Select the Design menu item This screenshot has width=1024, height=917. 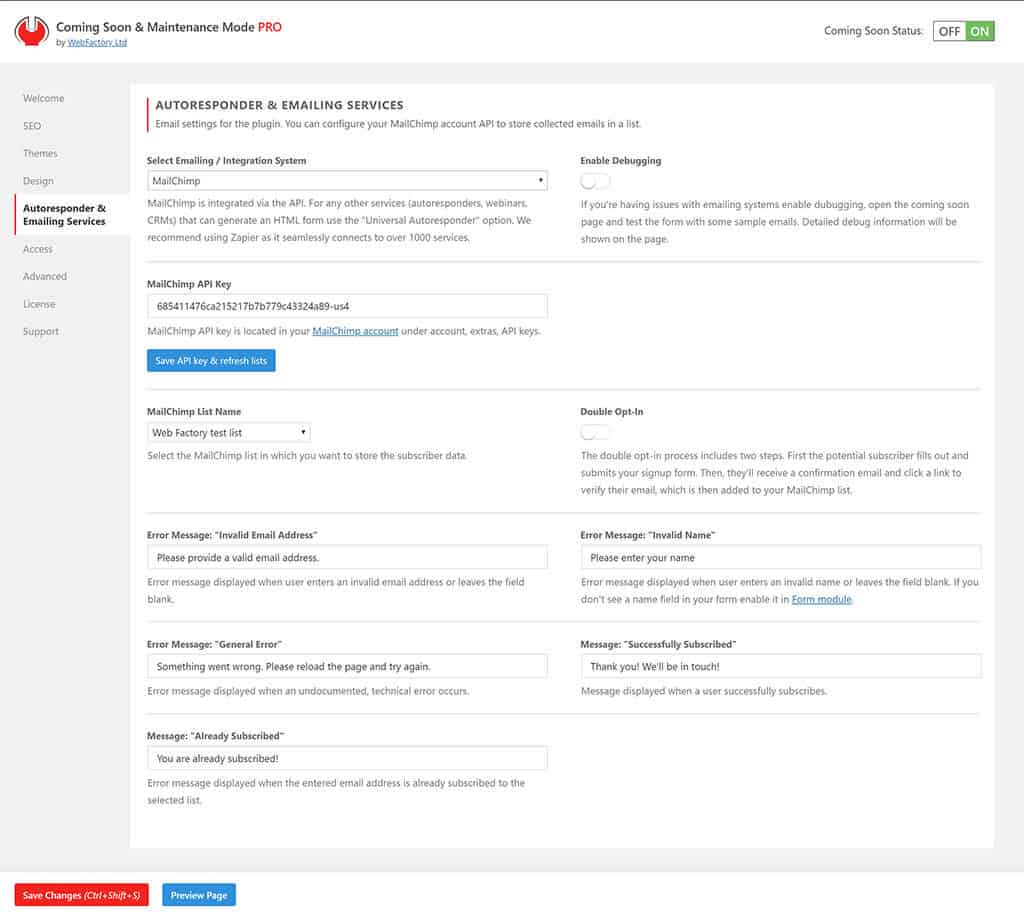[x=39, y=181]
